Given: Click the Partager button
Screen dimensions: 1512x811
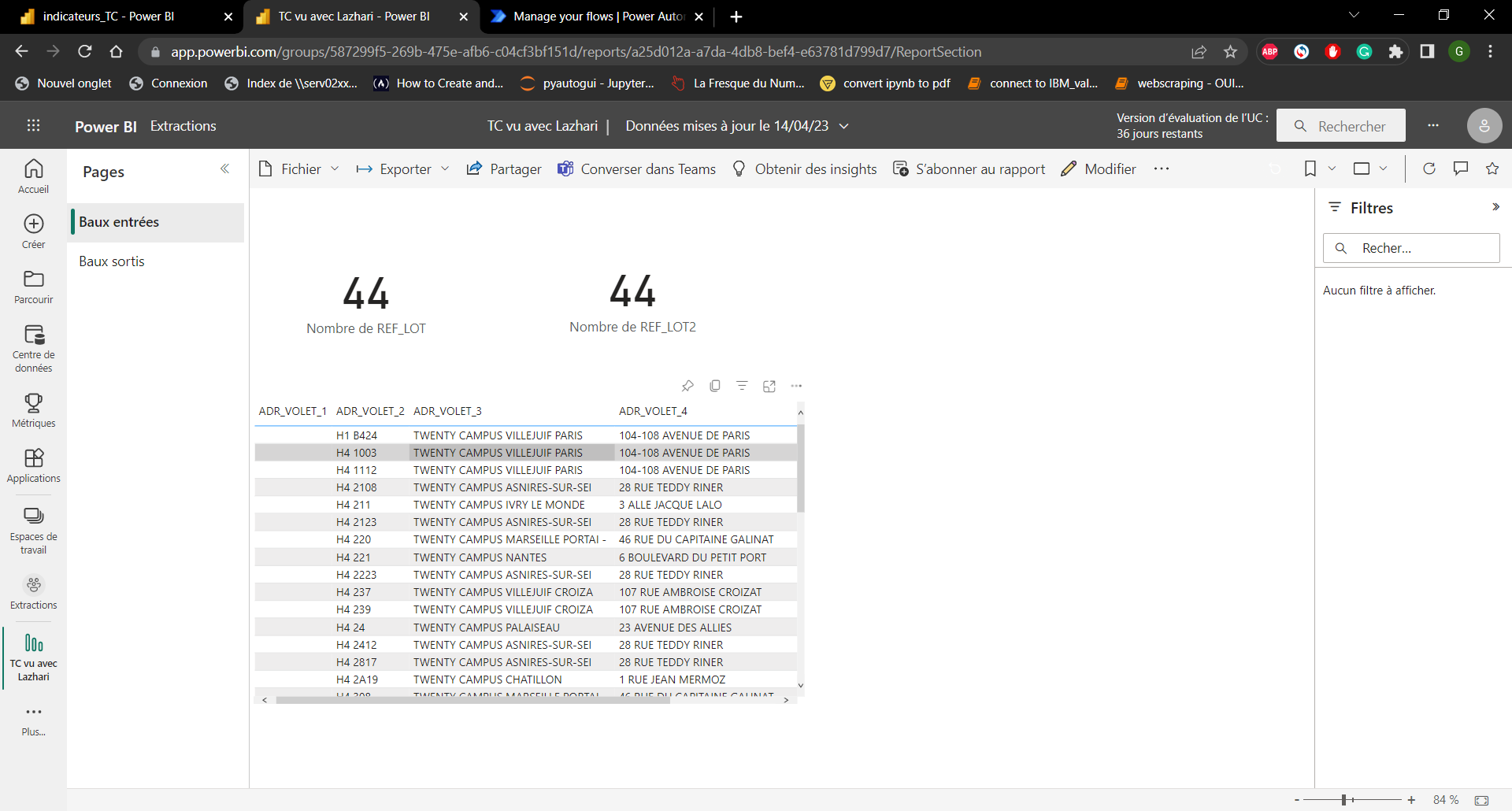Looking at the screenshot, I should pos(504,168).
